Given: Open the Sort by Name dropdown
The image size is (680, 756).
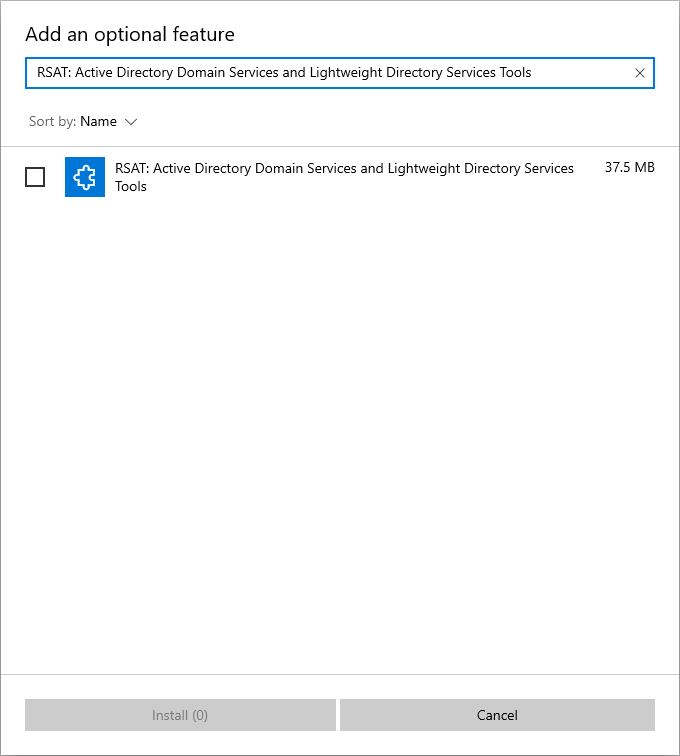Looking at the screenshot, I should click(x=83, y=121).
